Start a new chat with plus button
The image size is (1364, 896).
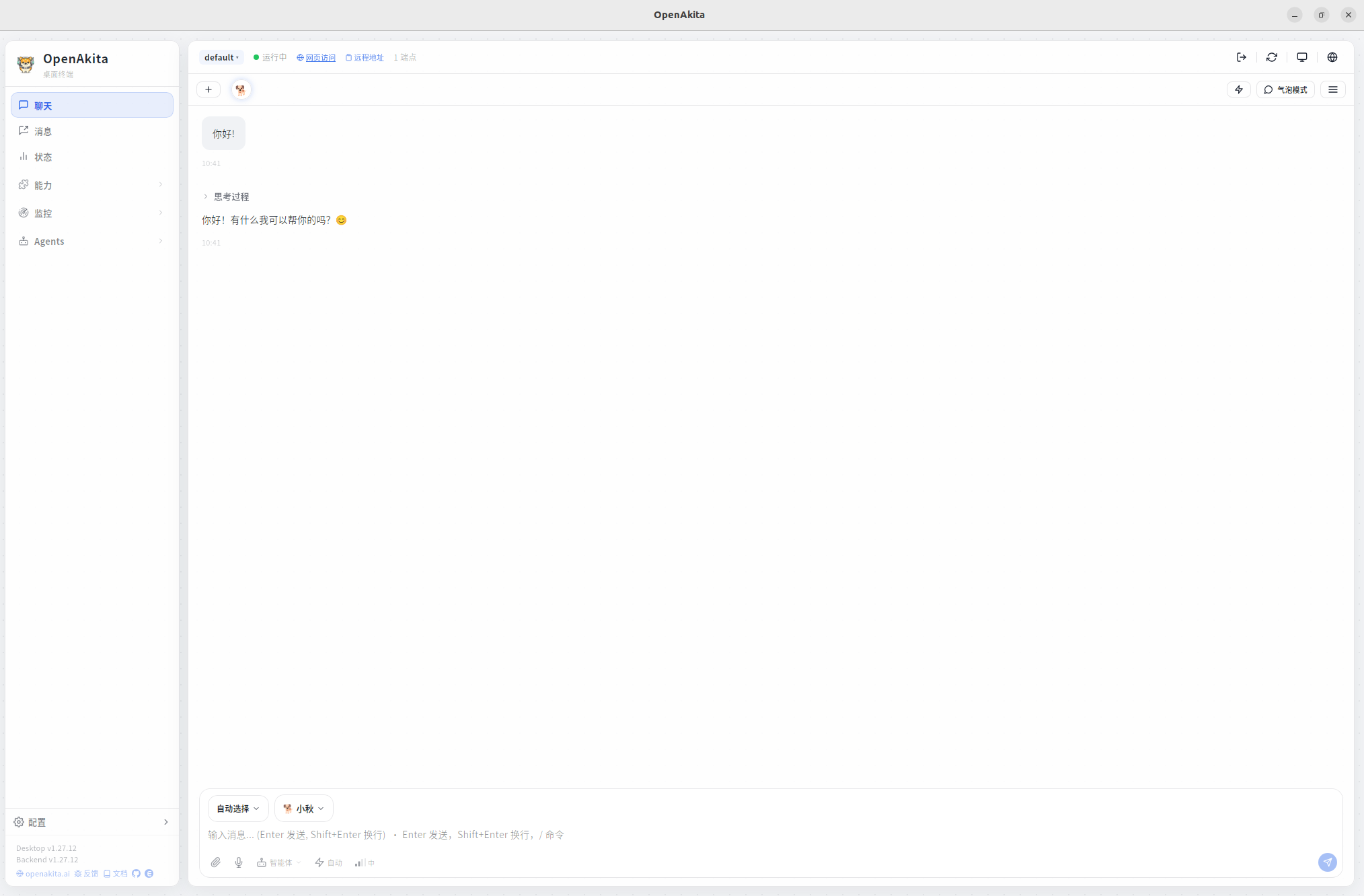click(209, 89)
